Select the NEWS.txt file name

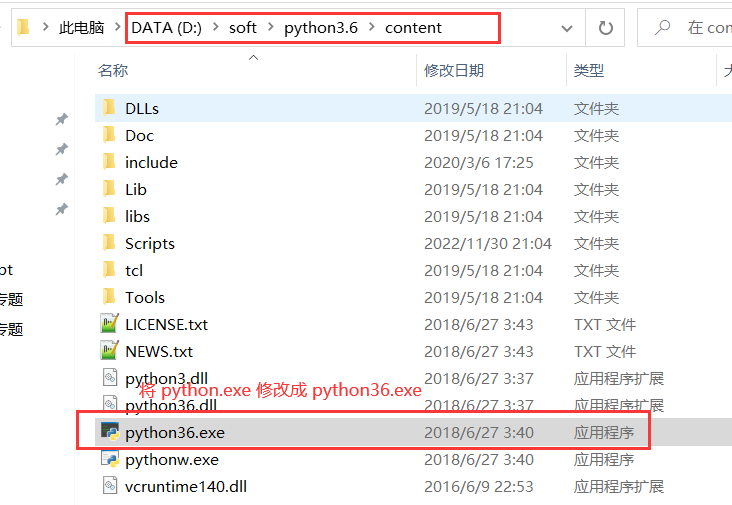159,351
